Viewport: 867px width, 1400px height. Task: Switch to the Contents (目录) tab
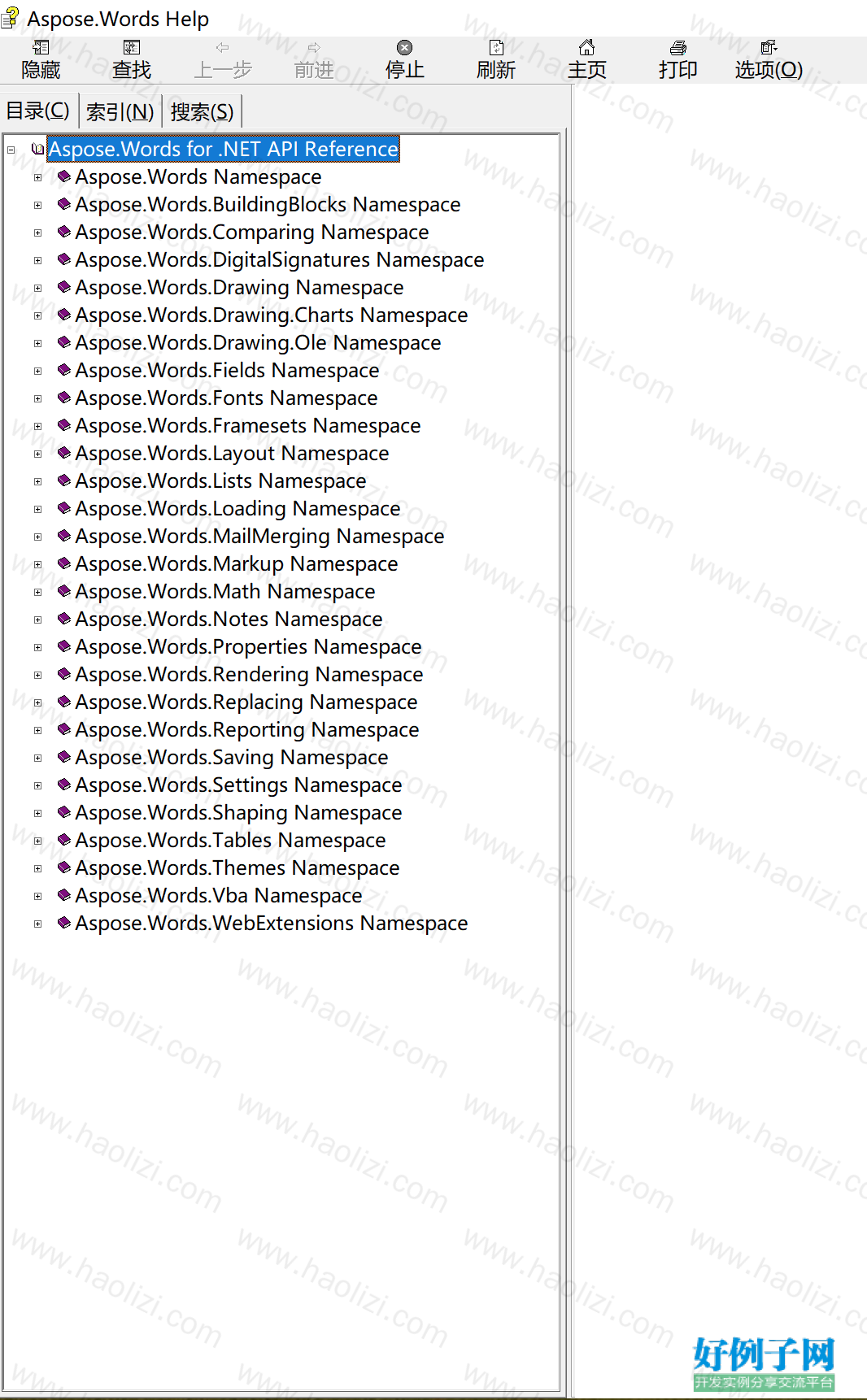tap(38, 111)
